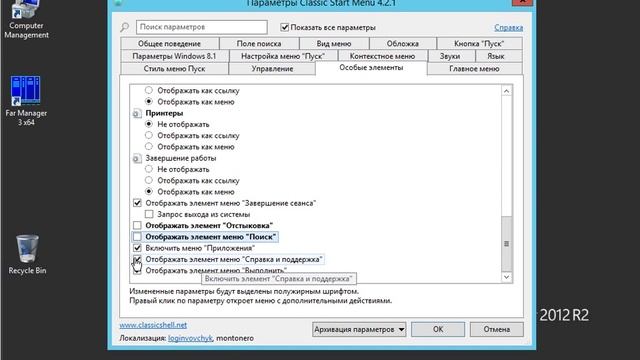Select Не отображать under Завершение работы

coord(149,169)
